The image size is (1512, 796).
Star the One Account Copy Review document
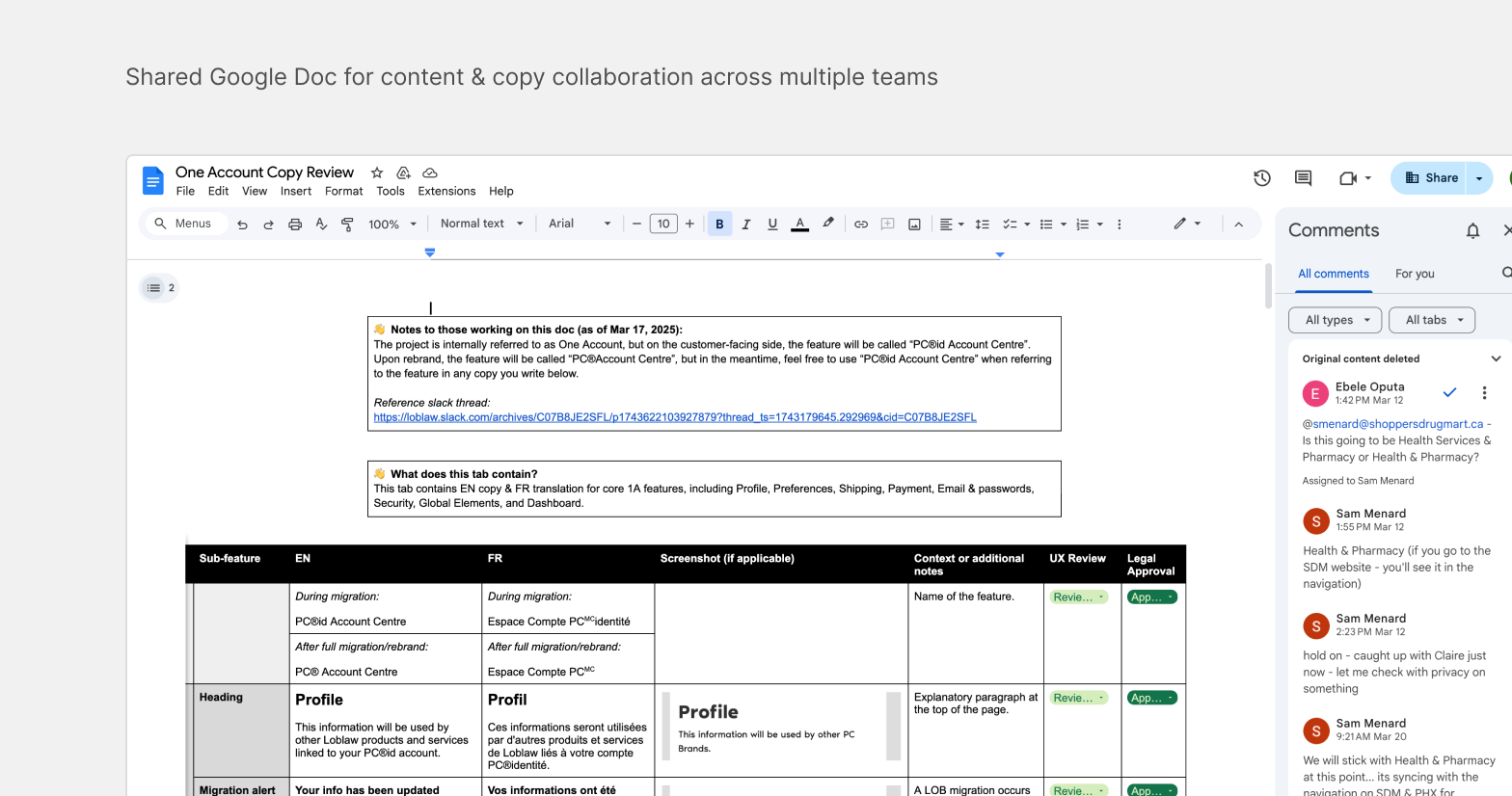point(377,172)
